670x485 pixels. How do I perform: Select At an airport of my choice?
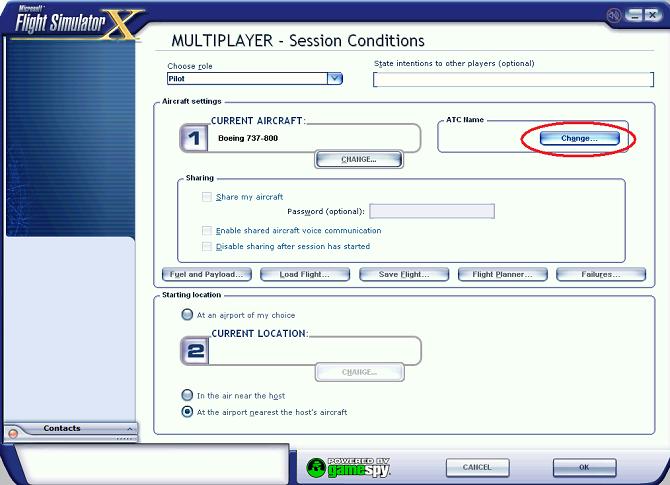coord(187,315)
